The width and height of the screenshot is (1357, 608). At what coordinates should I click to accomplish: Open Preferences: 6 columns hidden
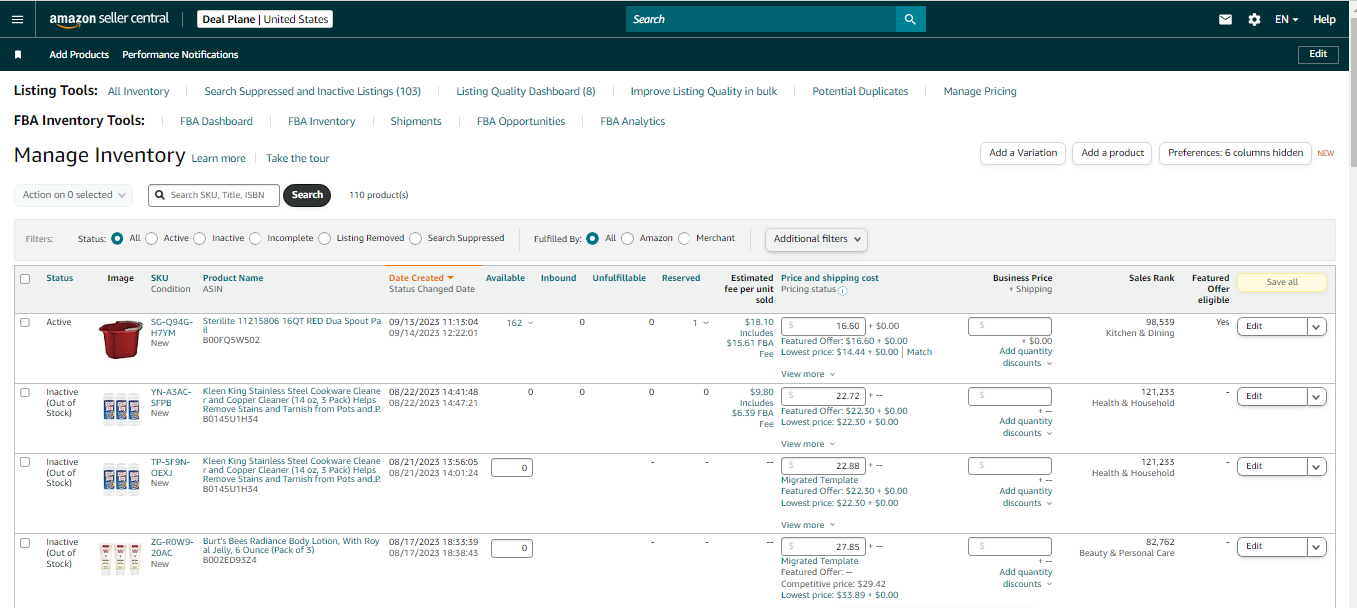[1235, 153]
